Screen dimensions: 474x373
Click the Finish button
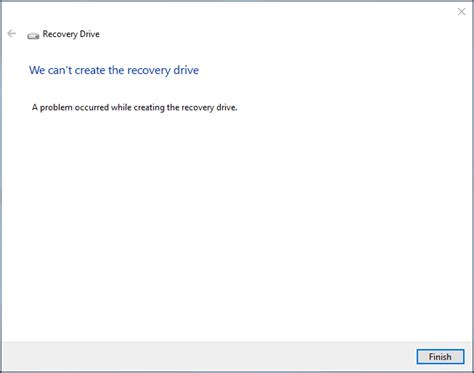tap(440, 357)
